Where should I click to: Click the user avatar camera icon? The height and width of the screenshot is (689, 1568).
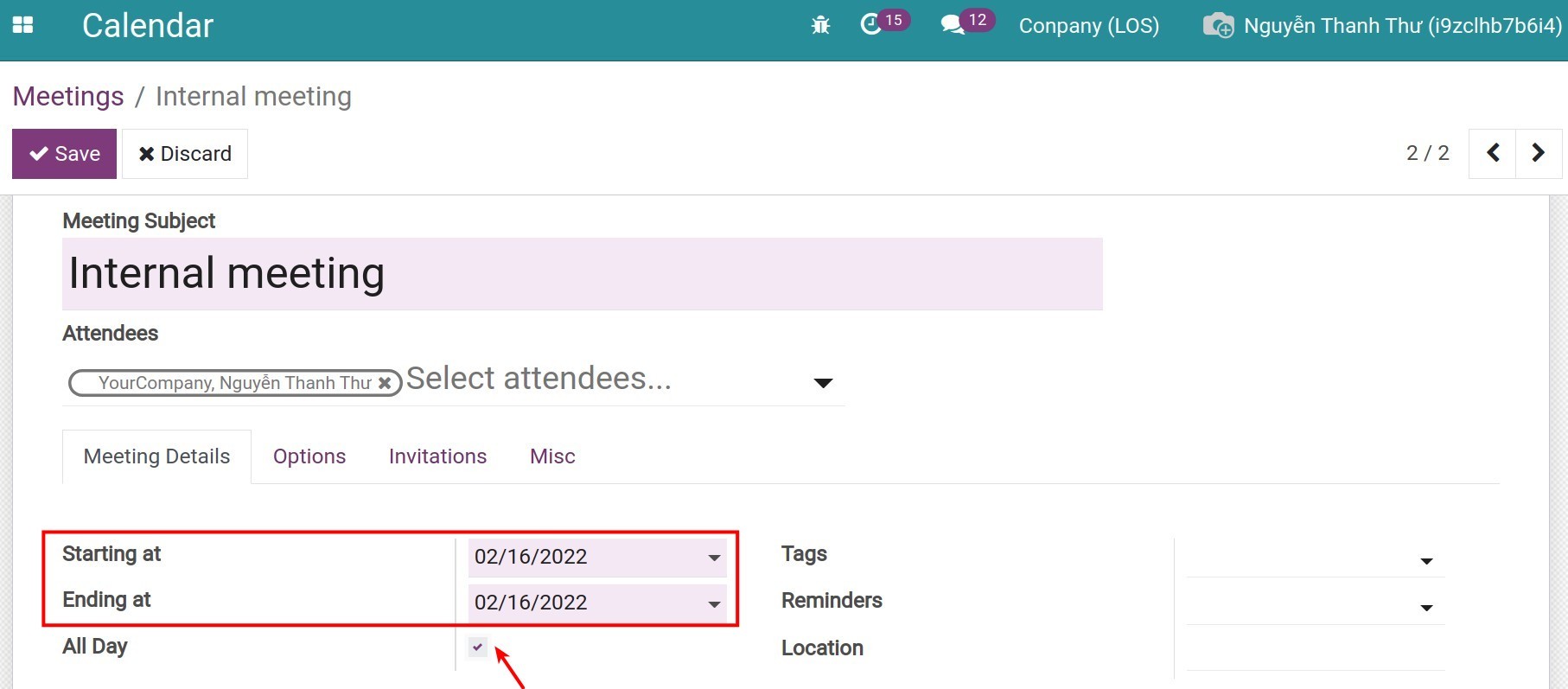point(1218,26)
